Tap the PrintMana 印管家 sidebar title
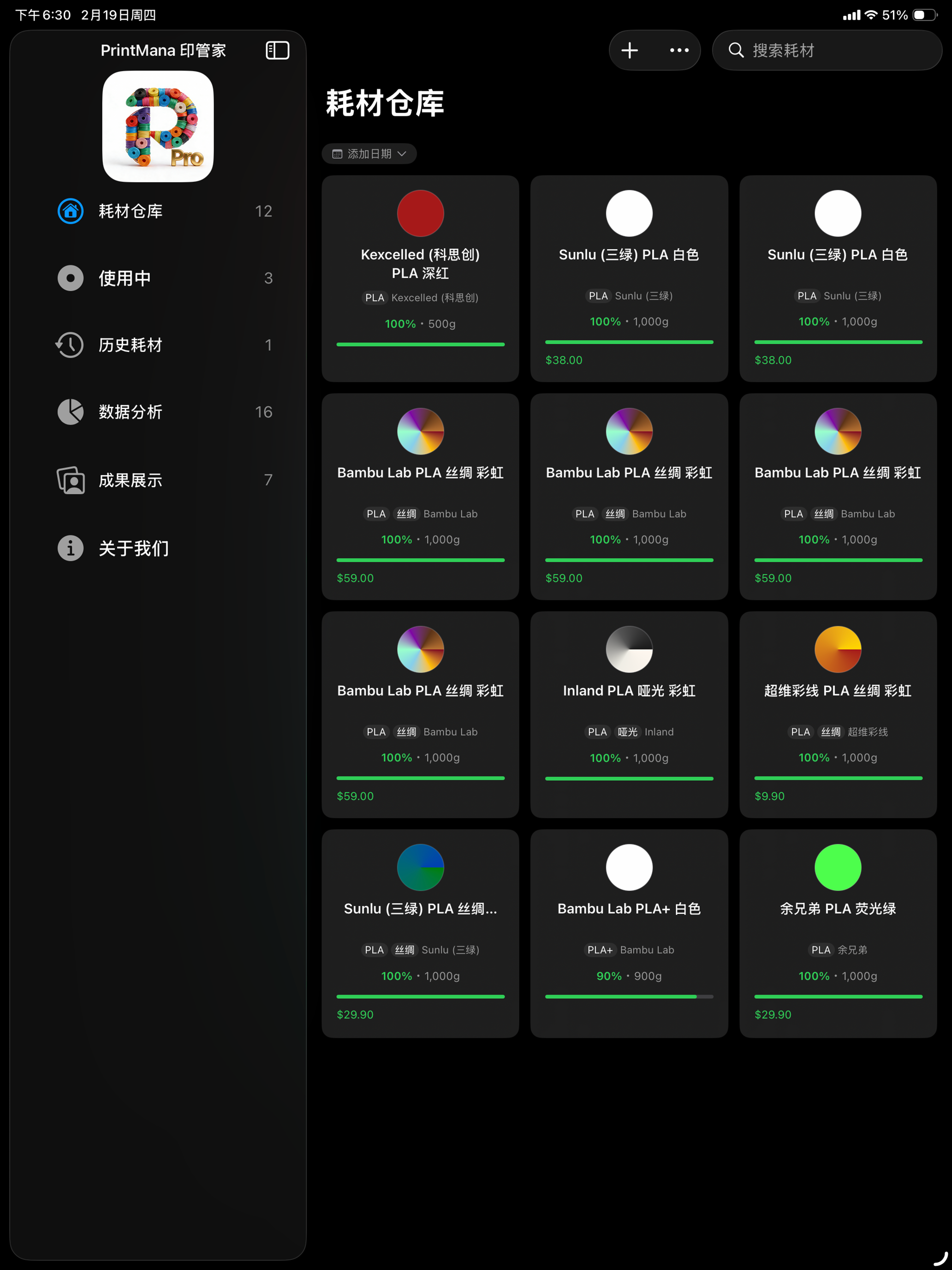 164,50
